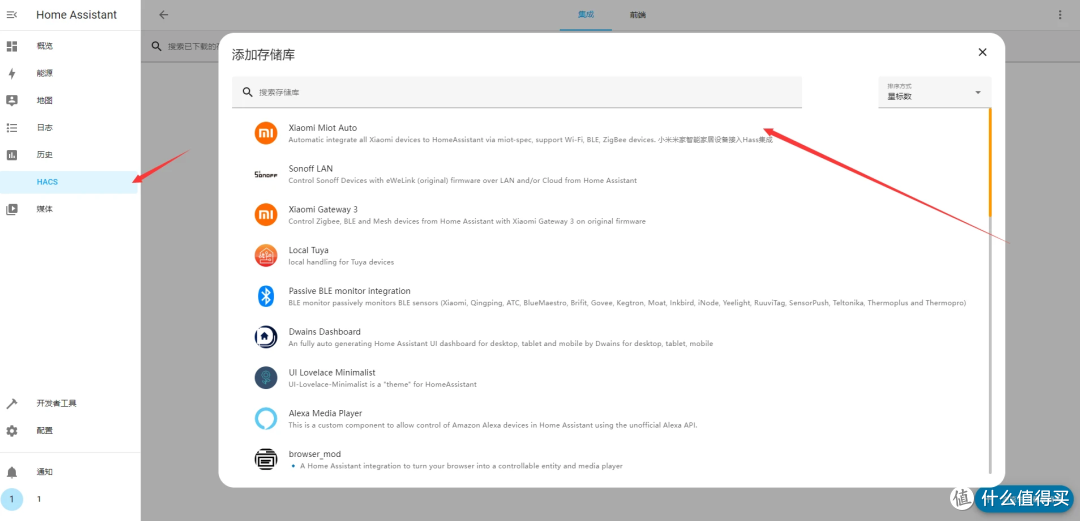The width and height of the screenshot is (1080, 521).
Task: Select 能源 in the sidebar
Action: 69,73
